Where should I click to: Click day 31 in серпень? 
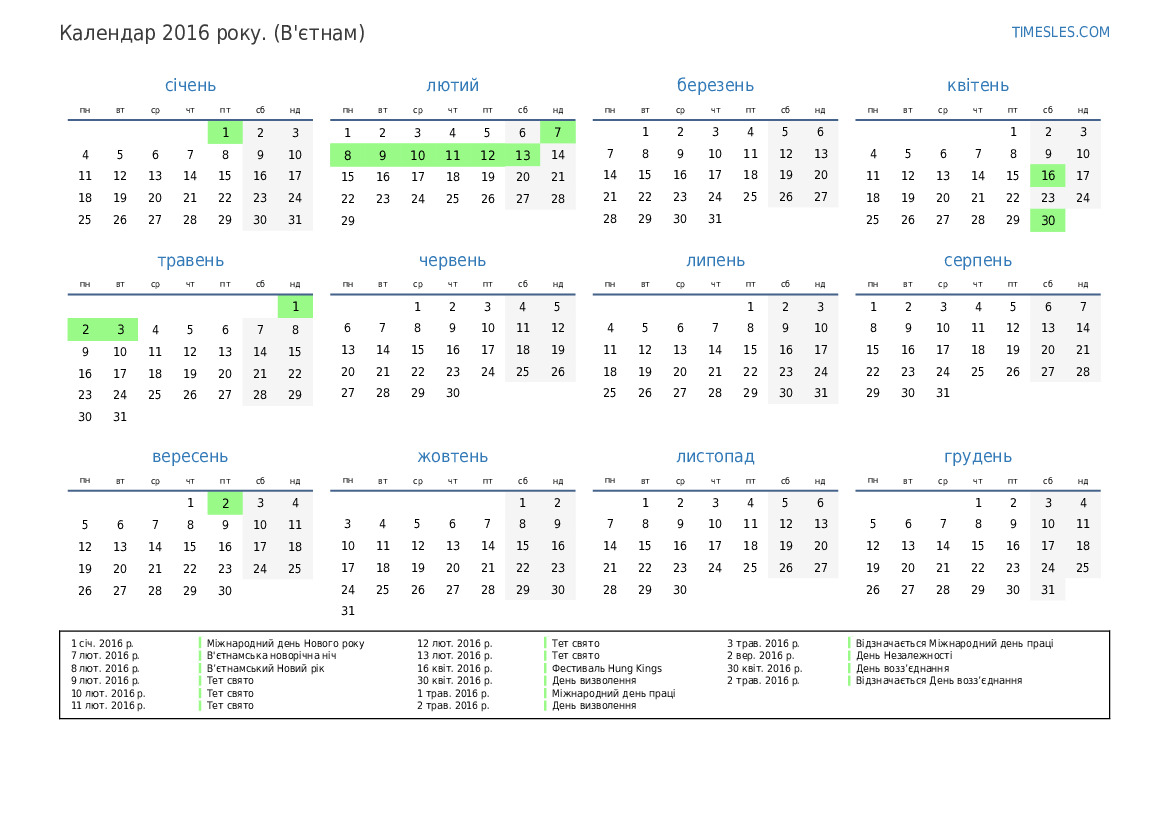pyautogui.click(x=942, y=393)
